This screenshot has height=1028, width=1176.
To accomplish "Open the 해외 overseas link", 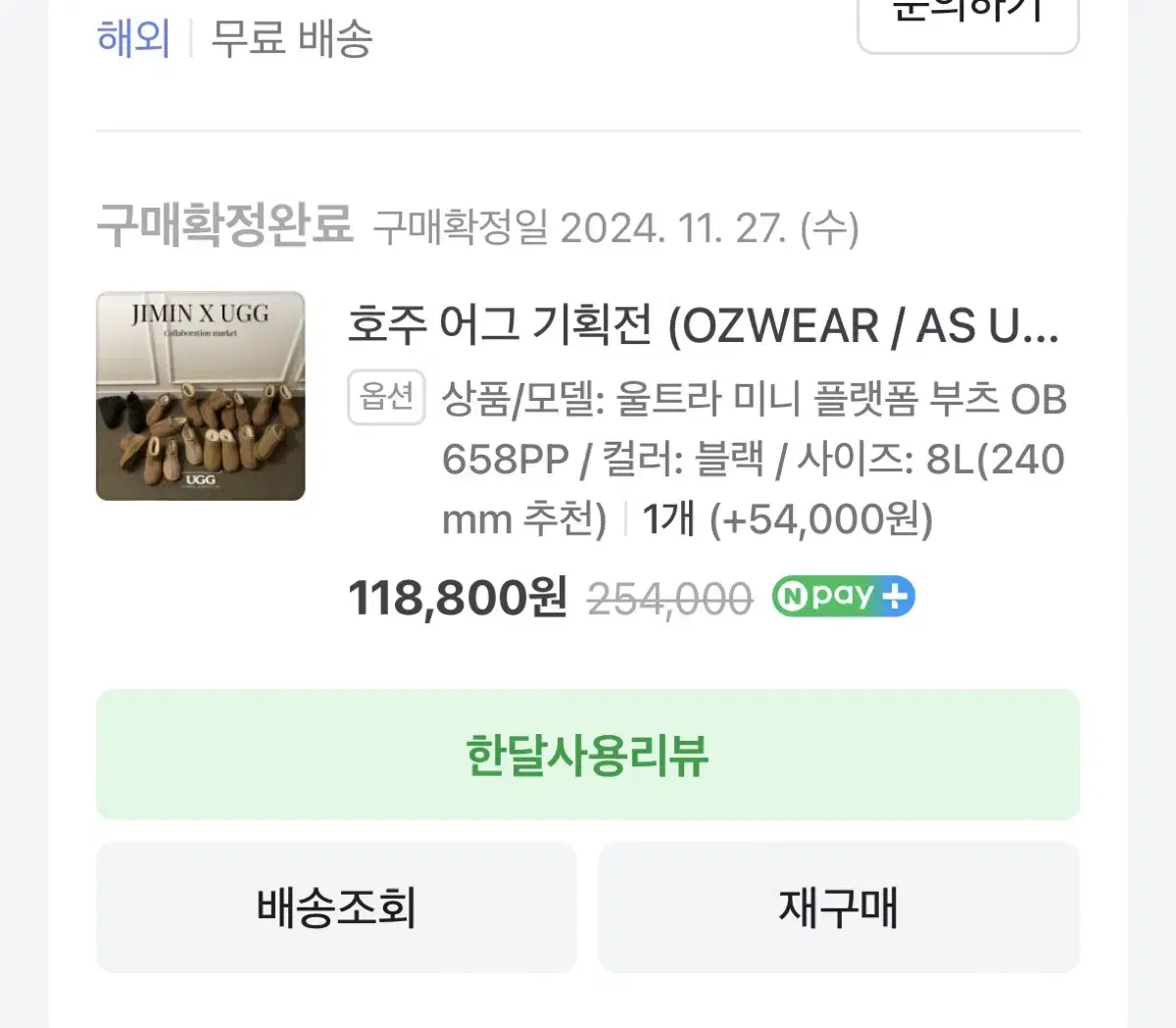I will tap(133, 39).
